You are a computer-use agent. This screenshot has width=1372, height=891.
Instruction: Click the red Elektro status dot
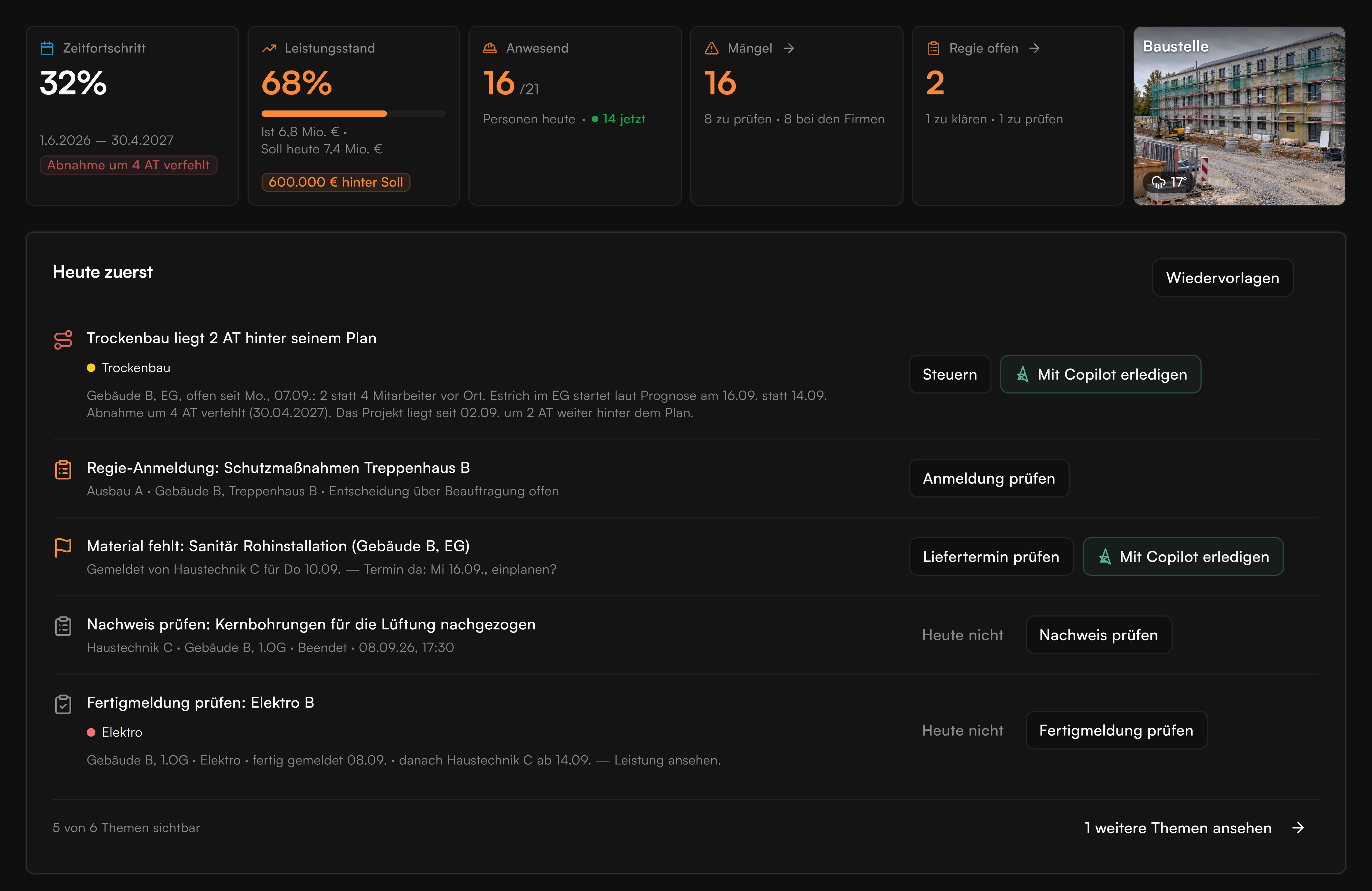(91, 733)
